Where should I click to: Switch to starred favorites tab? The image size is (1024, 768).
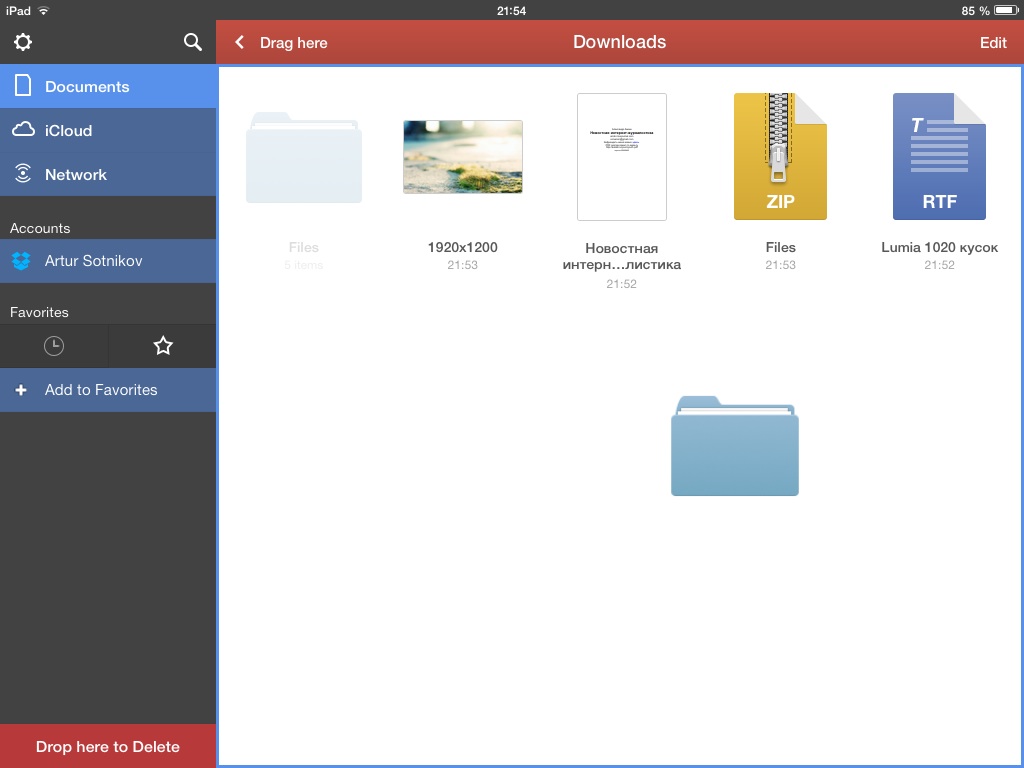point(163,346)
